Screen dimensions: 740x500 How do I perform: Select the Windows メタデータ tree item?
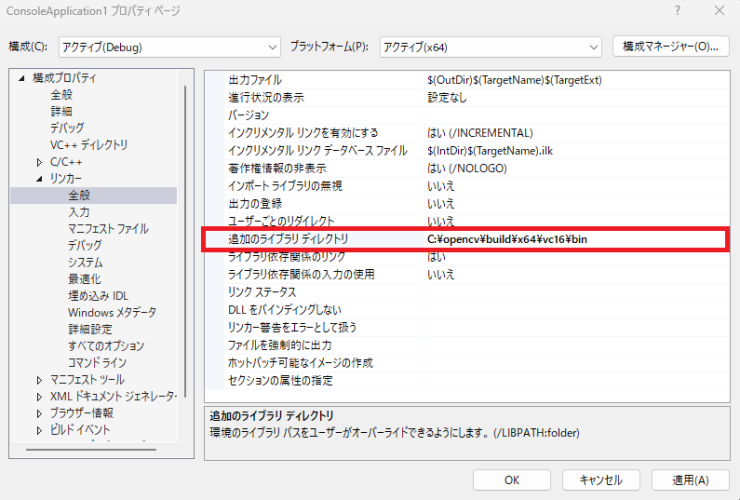pos(112,313)
